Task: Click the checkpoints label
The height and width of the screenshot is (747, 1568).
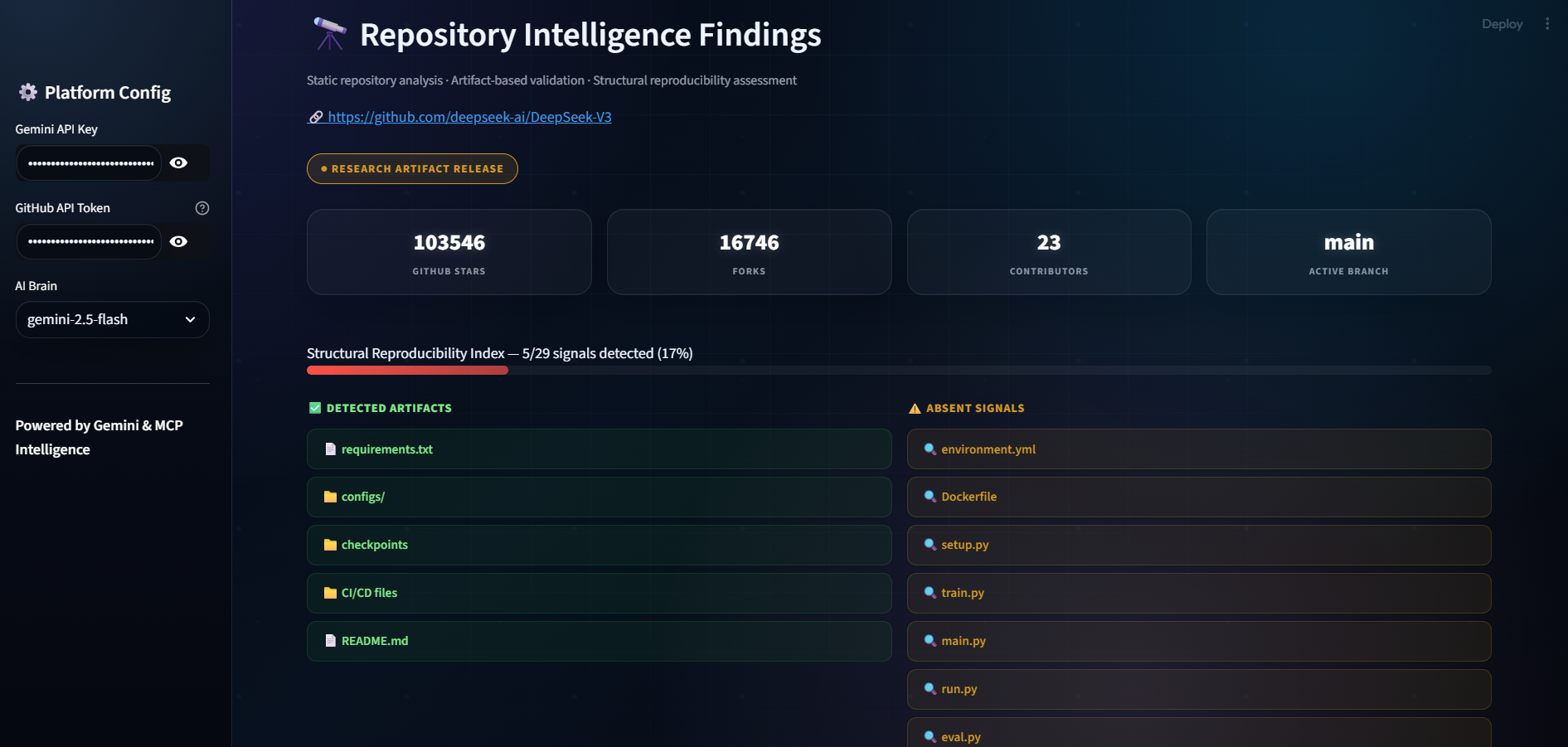Action: tap(375, 545)
